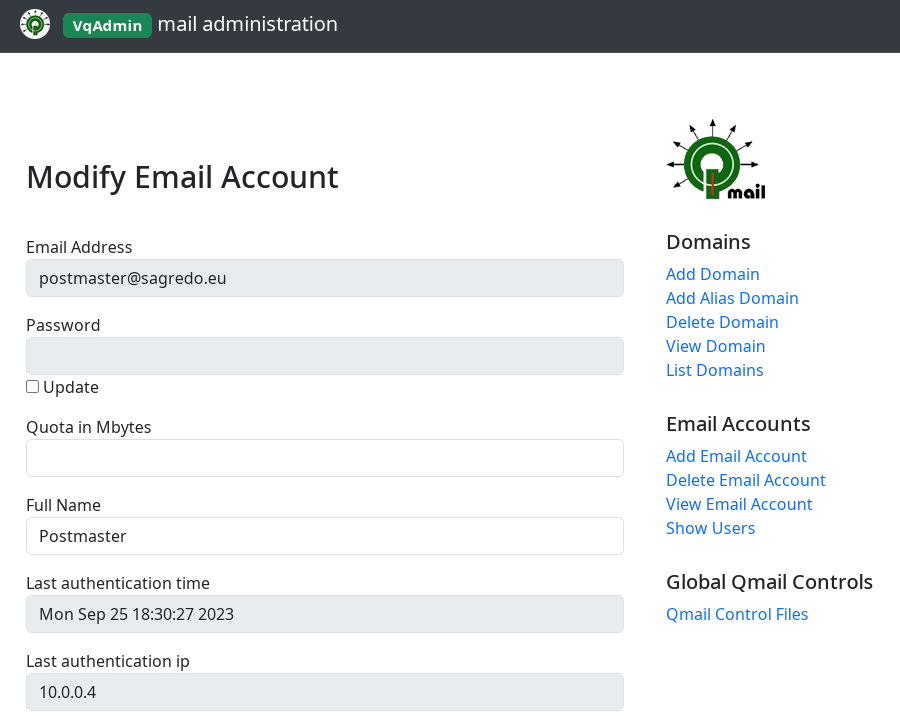This screenshot has height=723, width=900.
Task: Click the Email Address field
Action: pos(325,278)
